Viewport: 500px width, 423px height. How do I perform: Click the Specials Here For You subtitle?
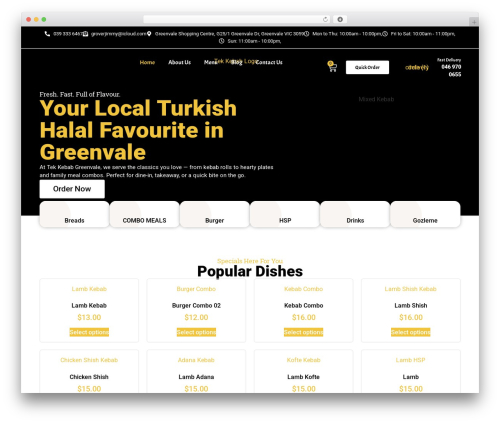250,261
